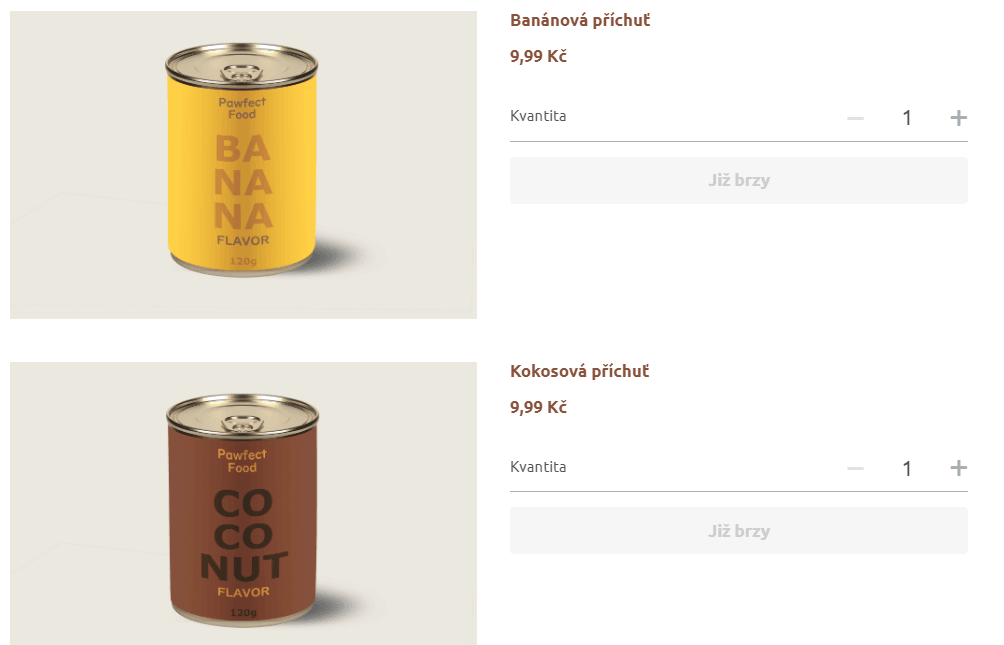
Task: Decrease quantity for Kokosová příchuť
Action: pyautogui.click(x=855, y=468)
